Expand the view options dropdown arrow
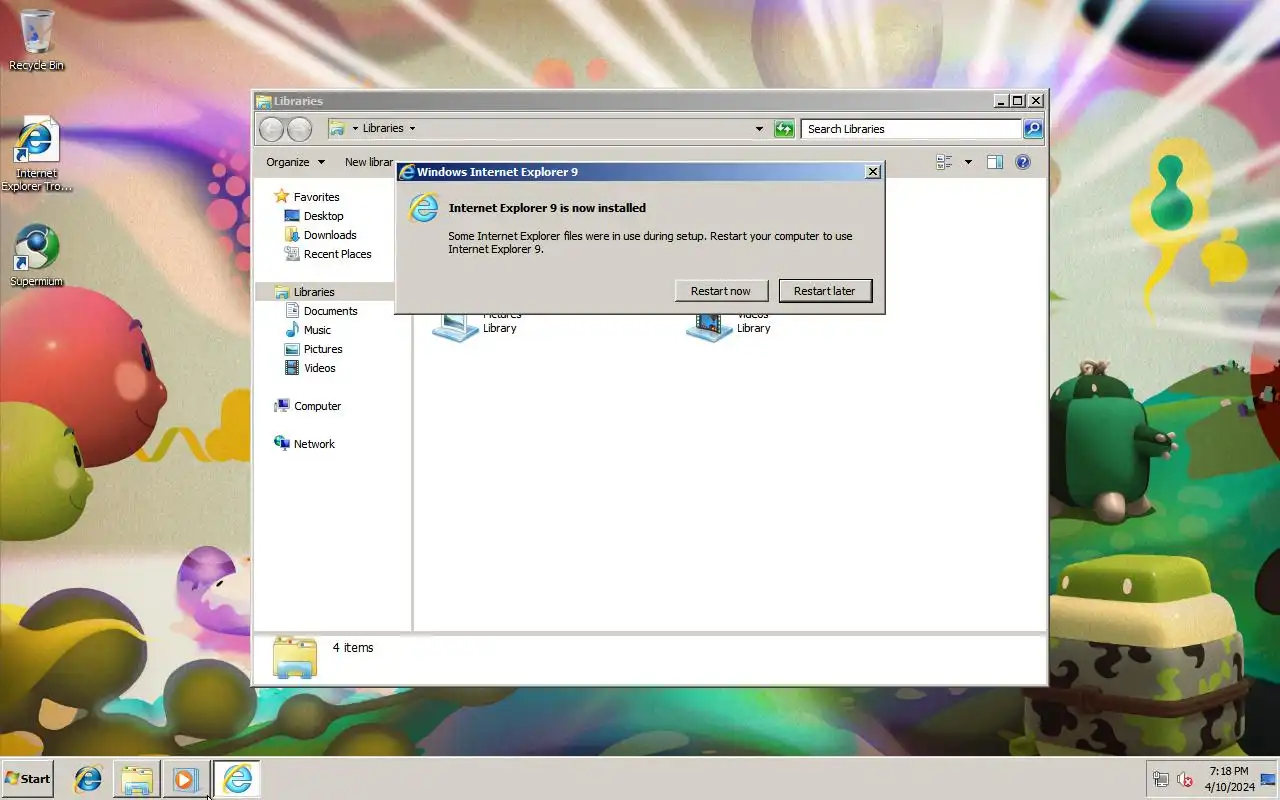Viewport: 1280px width, 800px height. [967, 162]
